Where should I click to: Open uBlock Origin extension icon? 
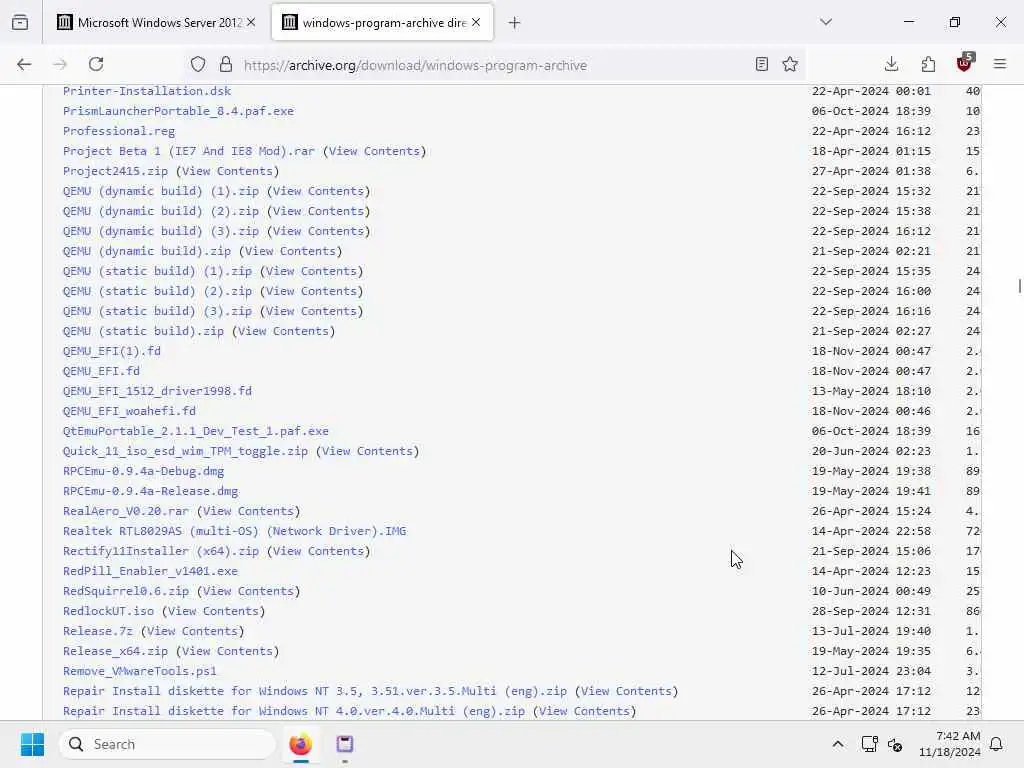tap(965, 63)
